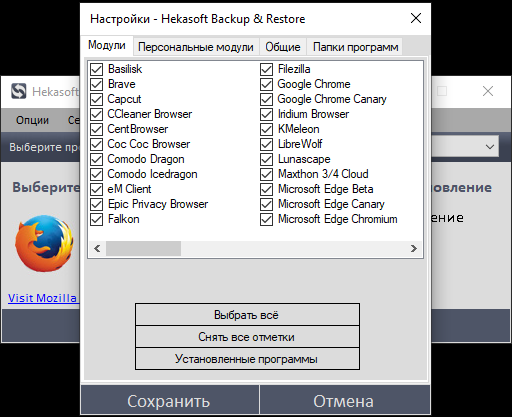Open the Папки программ tab
The width and height of the screenshot is (512, 417).
pyautogui.click(x=355, y=47)
